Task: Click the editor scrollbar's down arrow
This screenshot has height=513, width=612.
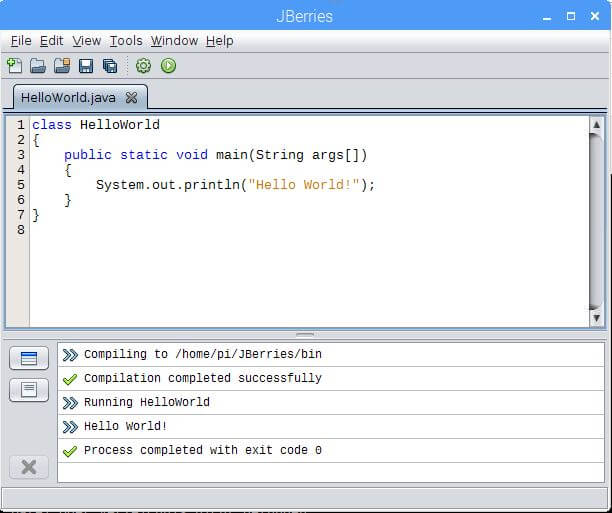Action: pos(596,318)
